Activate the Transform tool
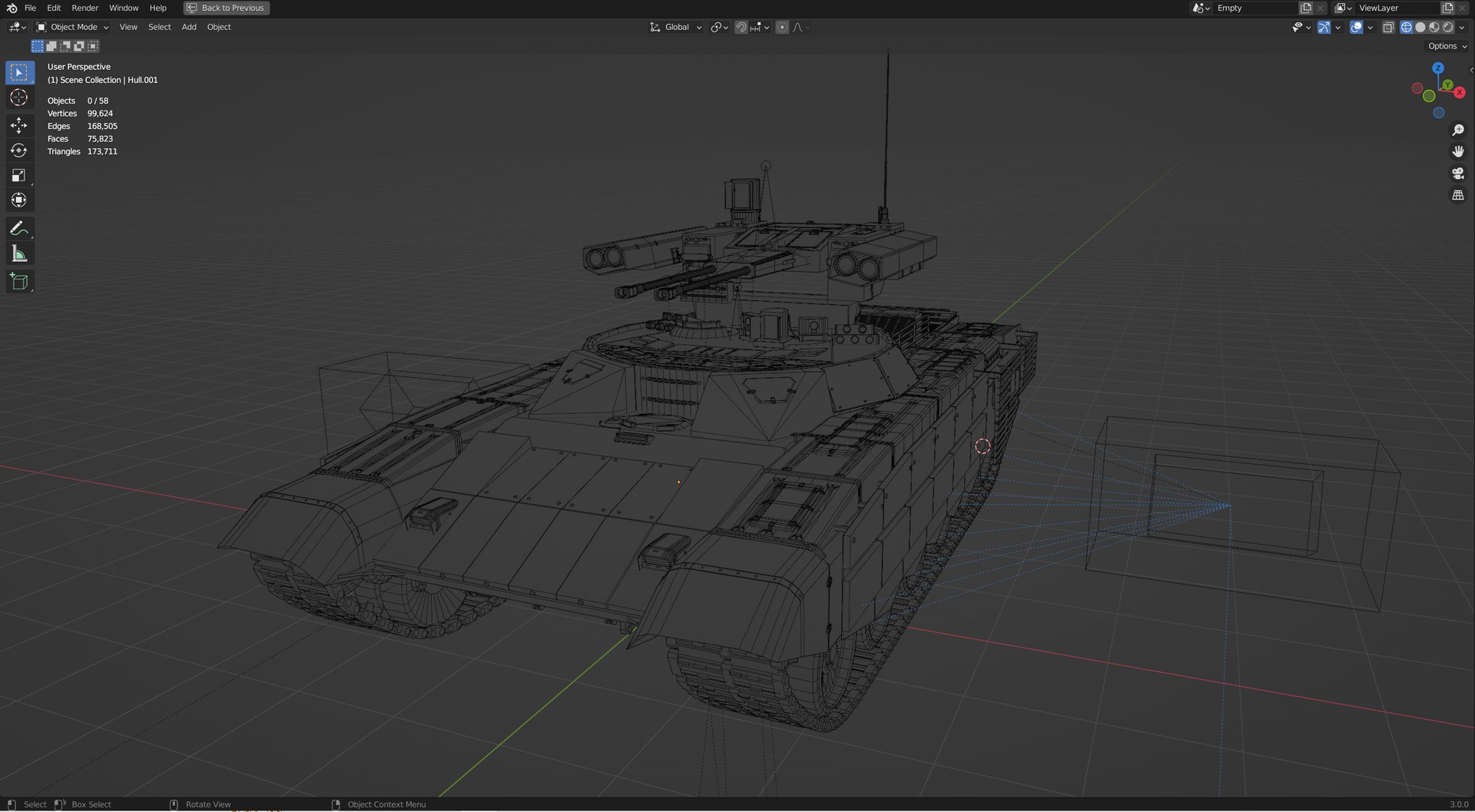Image resolution: width=1475 pixels, height=812 pixels. pos(19,201)
